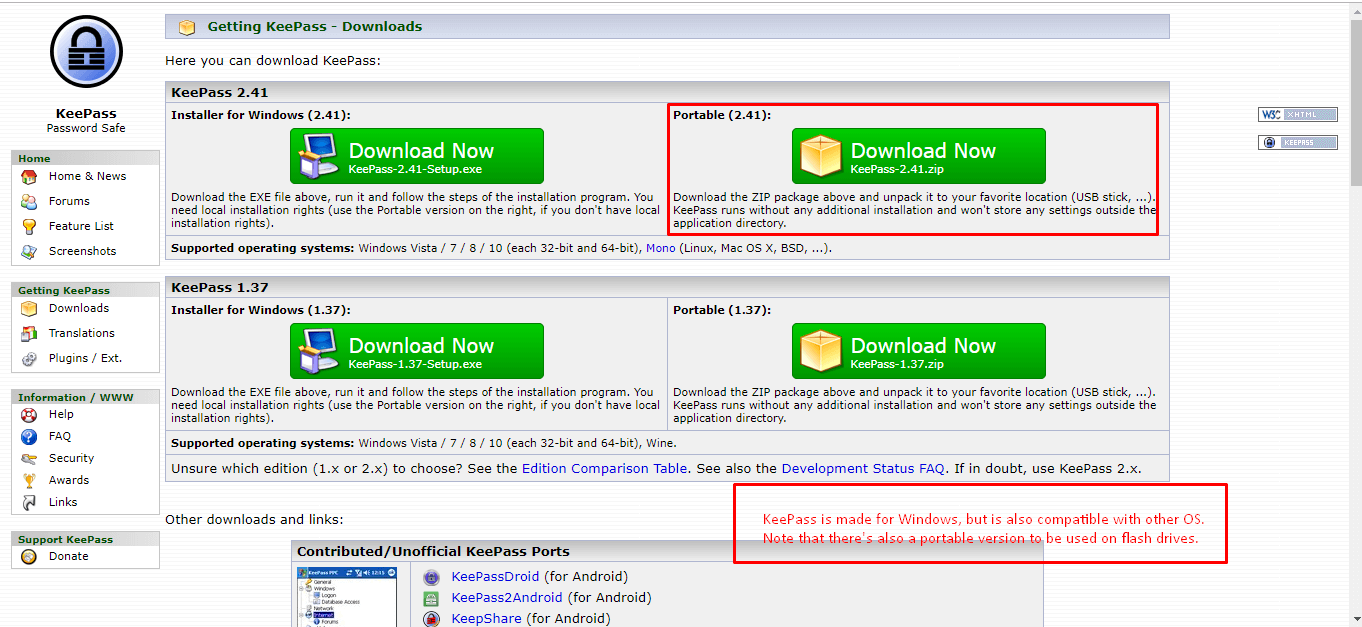Click the KeePassDroid Android icon

[x=431, y=577]
